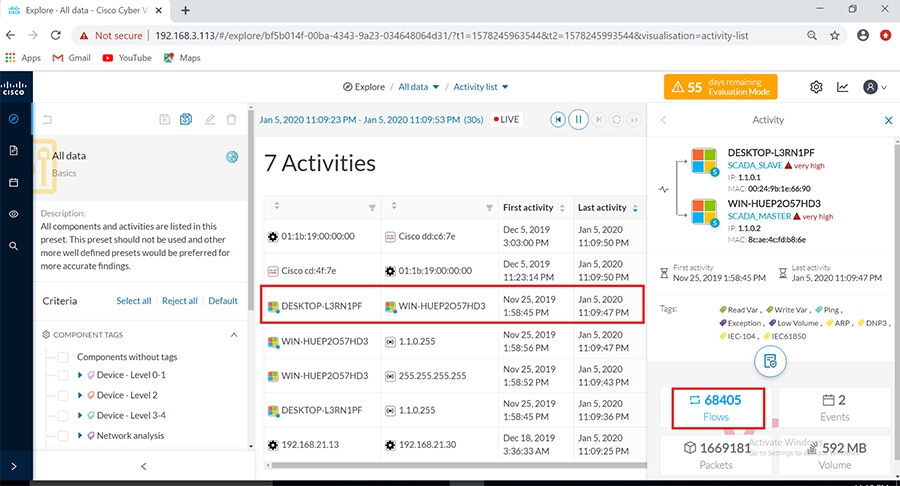Click the time range Jan 5, 2020 selector

tap(371, 119)
